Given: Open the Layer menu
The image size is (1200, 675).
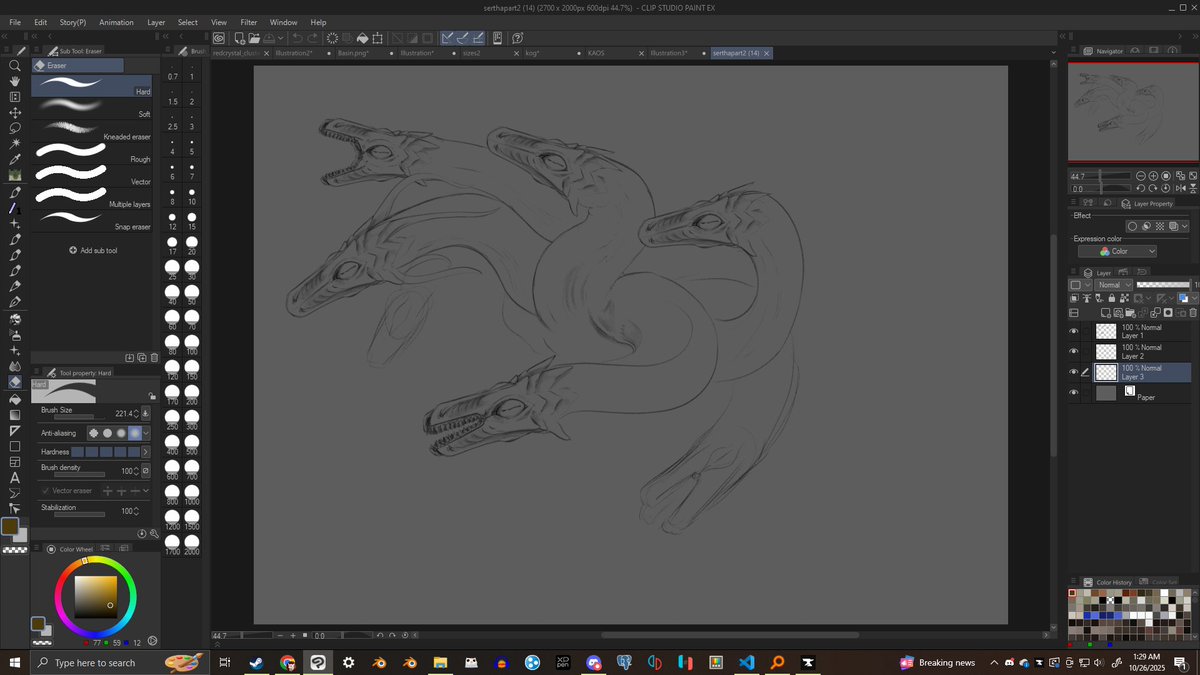Looking at the screenshot, I should click(x=156, y=22).
